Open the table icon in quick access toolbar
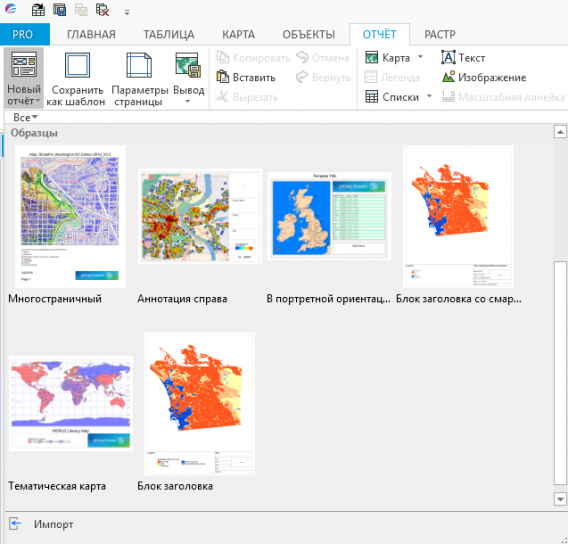The image size is (568, 544). 38,9
